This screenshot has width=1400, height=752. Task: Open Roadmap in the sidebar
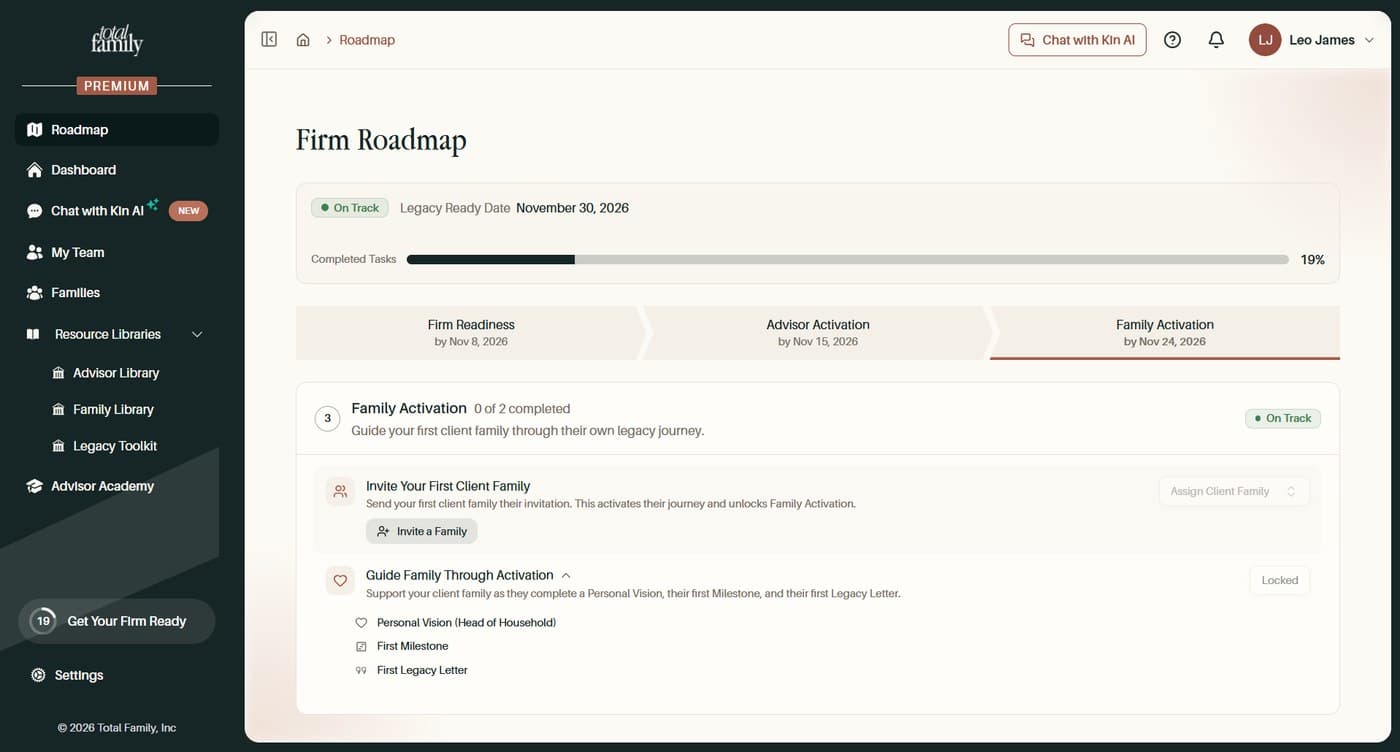point(117,130)
